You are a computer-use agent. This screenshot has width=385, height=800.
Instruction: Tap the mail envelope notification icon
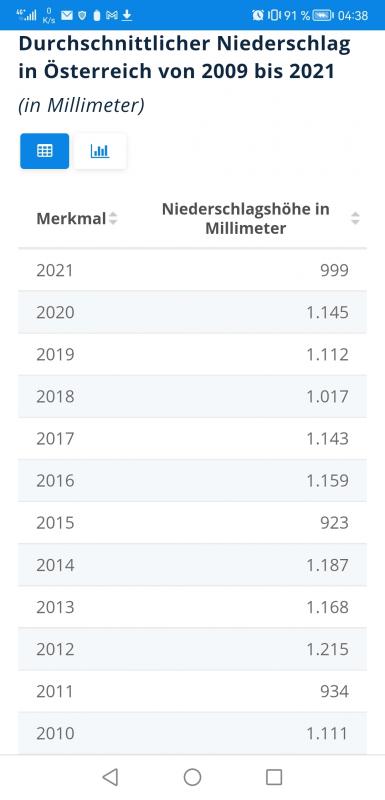(x=67, y=15)
